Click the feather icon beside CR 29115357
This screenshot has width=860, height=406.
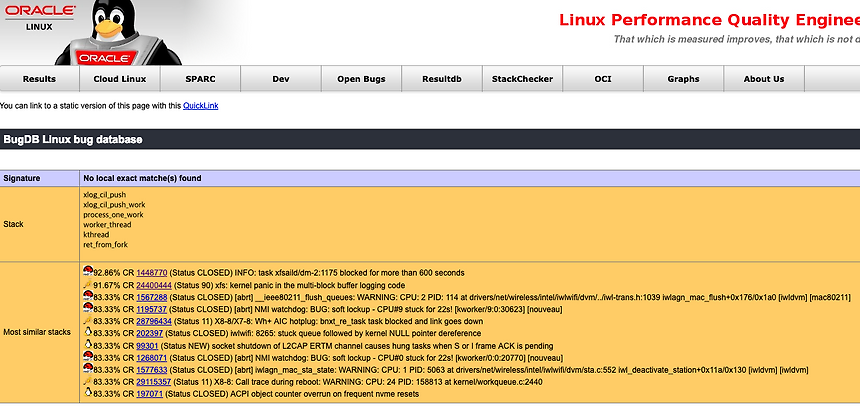(88, 381)
